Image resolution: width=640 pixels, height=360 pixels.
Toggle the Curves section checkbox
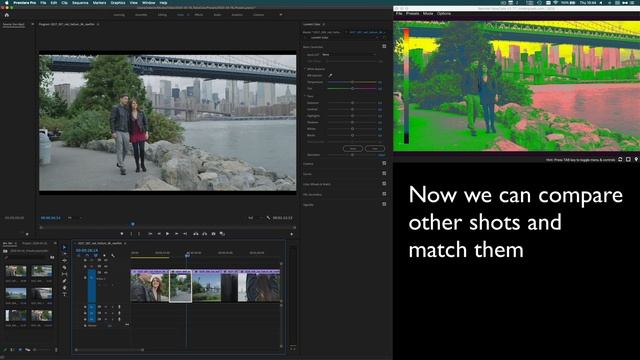pyautogui.click(x=384, y=173)
